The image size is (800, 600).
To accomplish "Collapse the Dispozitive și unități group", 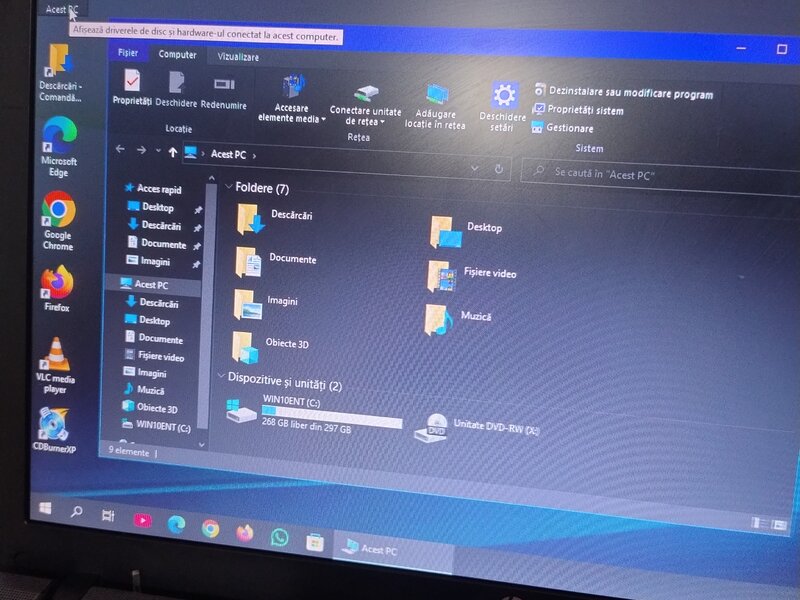I will coord(221,377).
